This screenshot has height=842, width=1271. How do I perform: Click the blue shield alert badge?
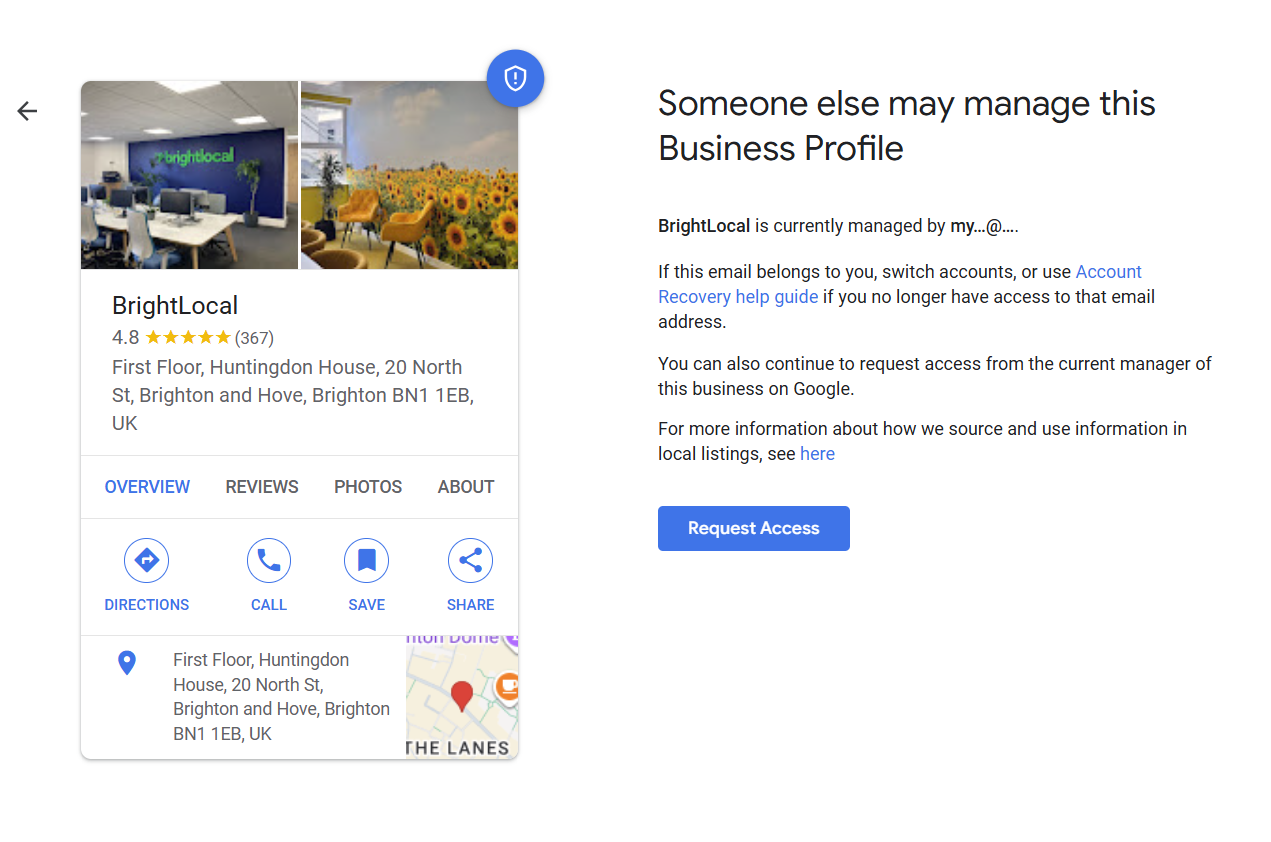point(515,78)
